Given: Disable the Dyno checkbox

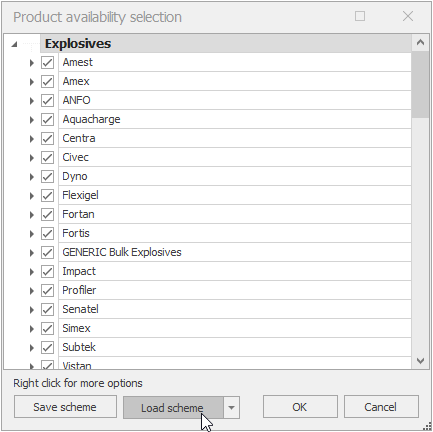Looking at the screenshot, I should click(47, 176).
